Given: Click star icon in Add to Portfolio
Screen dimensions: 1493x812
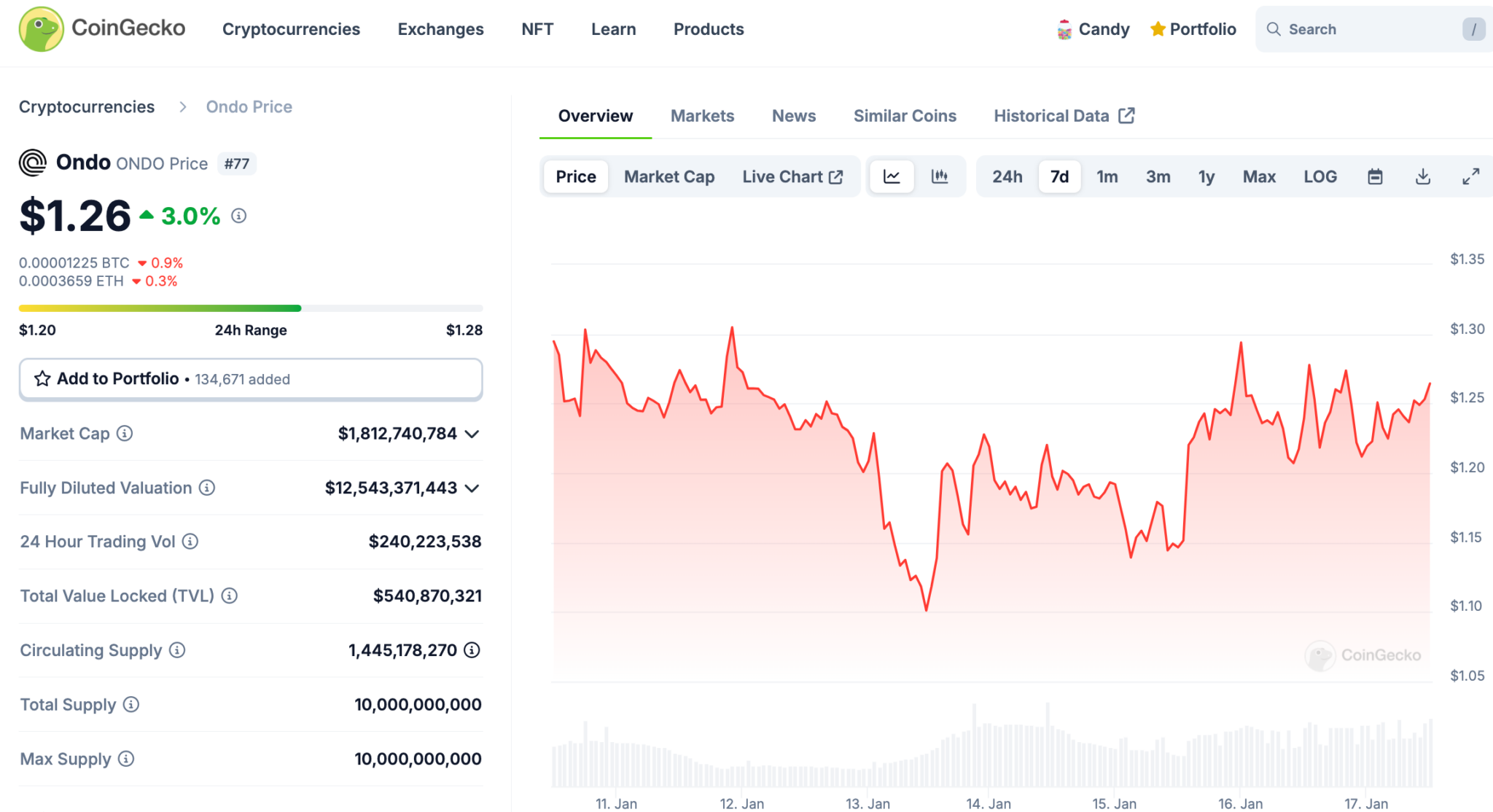Looking at the screenshot, I should pos(42,378).
